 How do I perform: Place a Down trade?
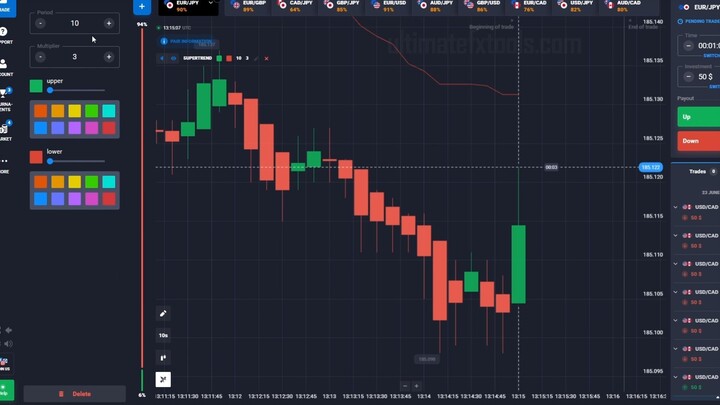699,141
